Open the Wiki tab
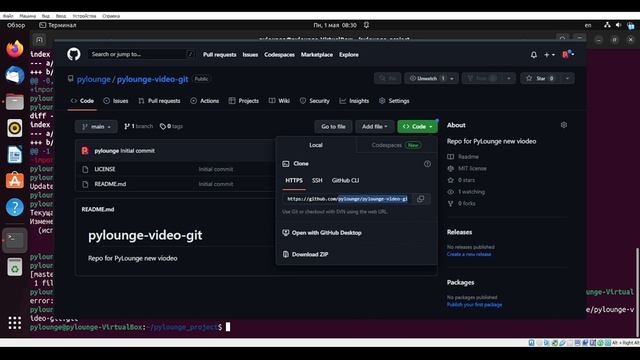 pyautogui.click(x=279, y=101)
